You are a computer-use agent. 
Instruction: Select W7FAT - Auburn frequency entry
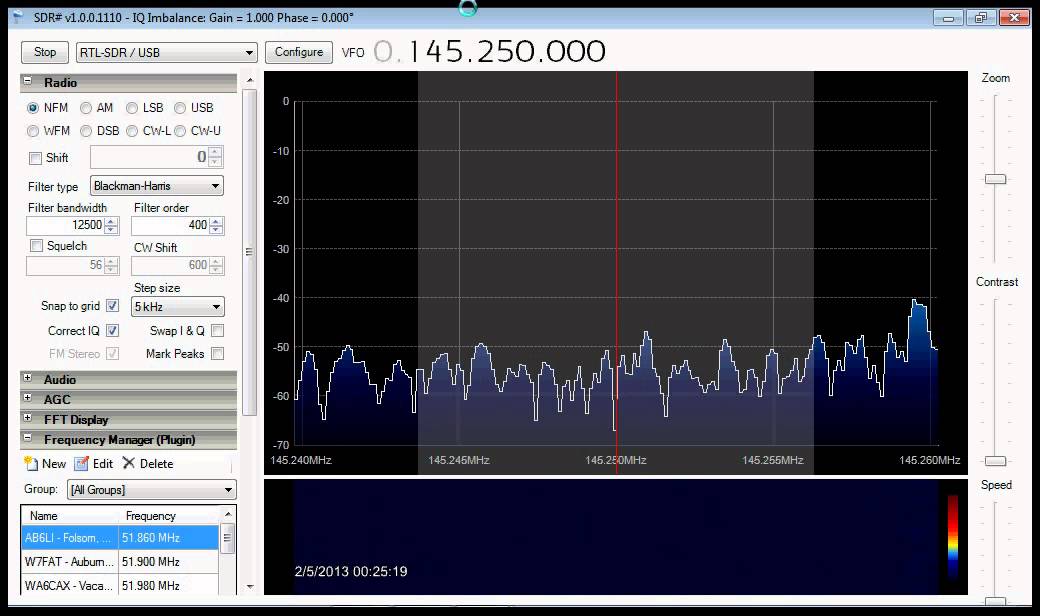(120, 562)
